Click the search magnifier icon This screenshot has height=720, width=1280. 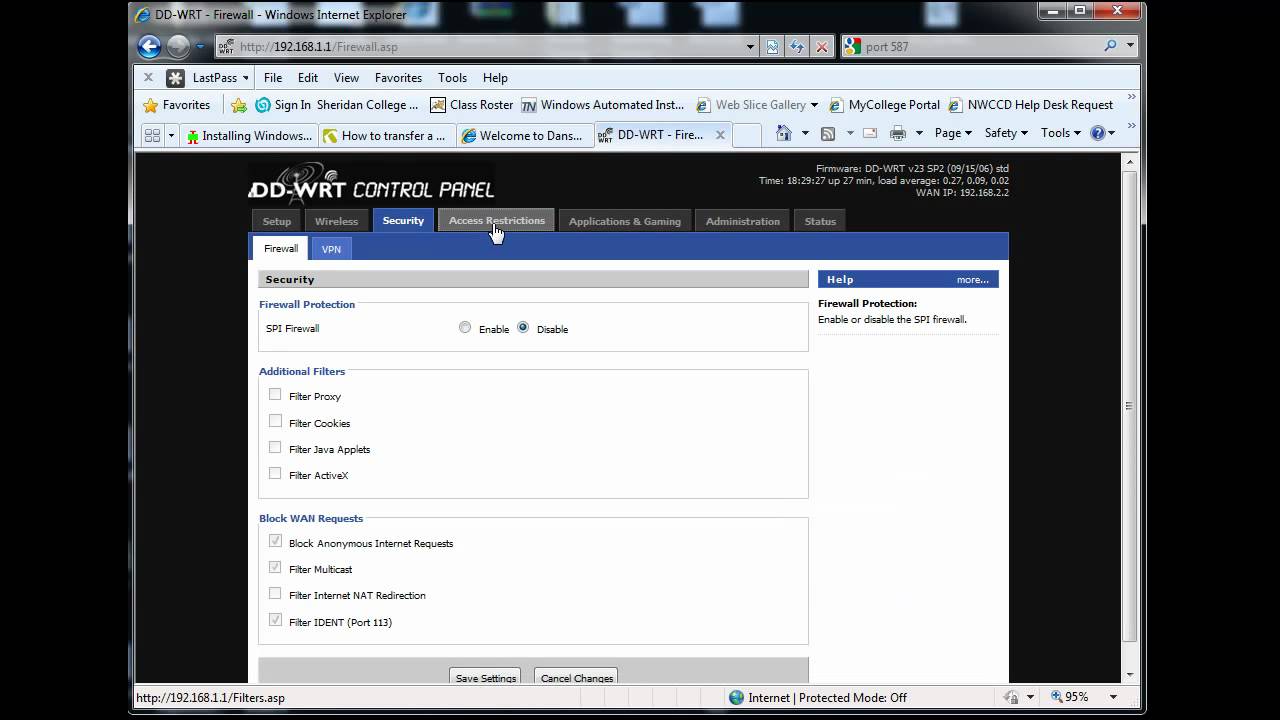1110,46
